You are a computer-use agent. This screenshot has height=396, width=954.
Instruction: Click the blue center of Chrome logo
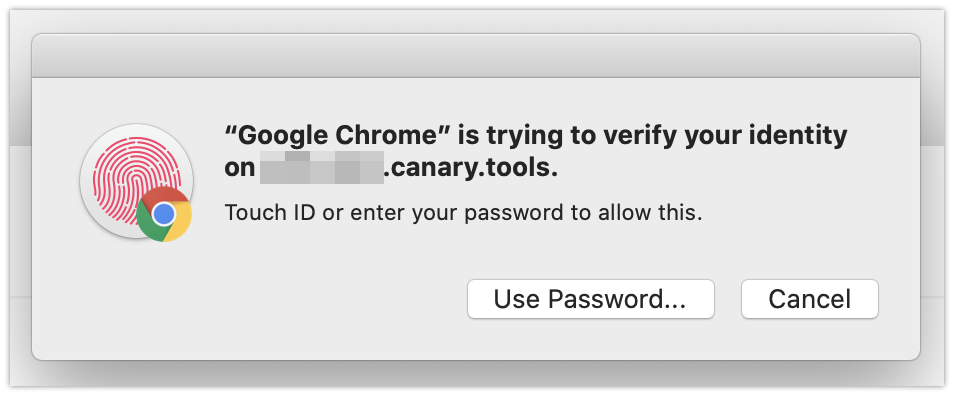(x=164, y=214)
